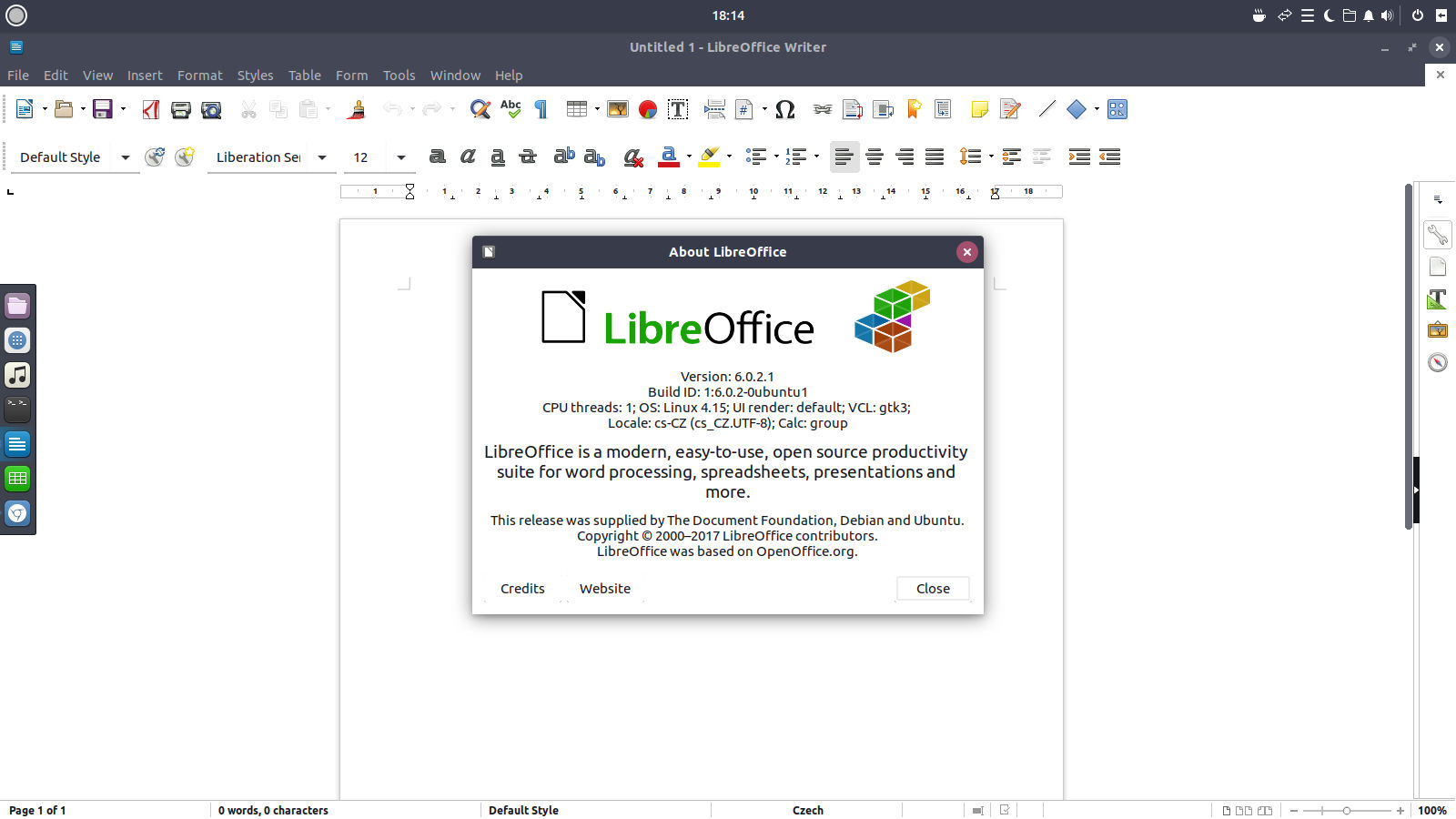Click the Insert Image icon
The width and height of the screenshot is (1456, 819).
tap(618, 109)
